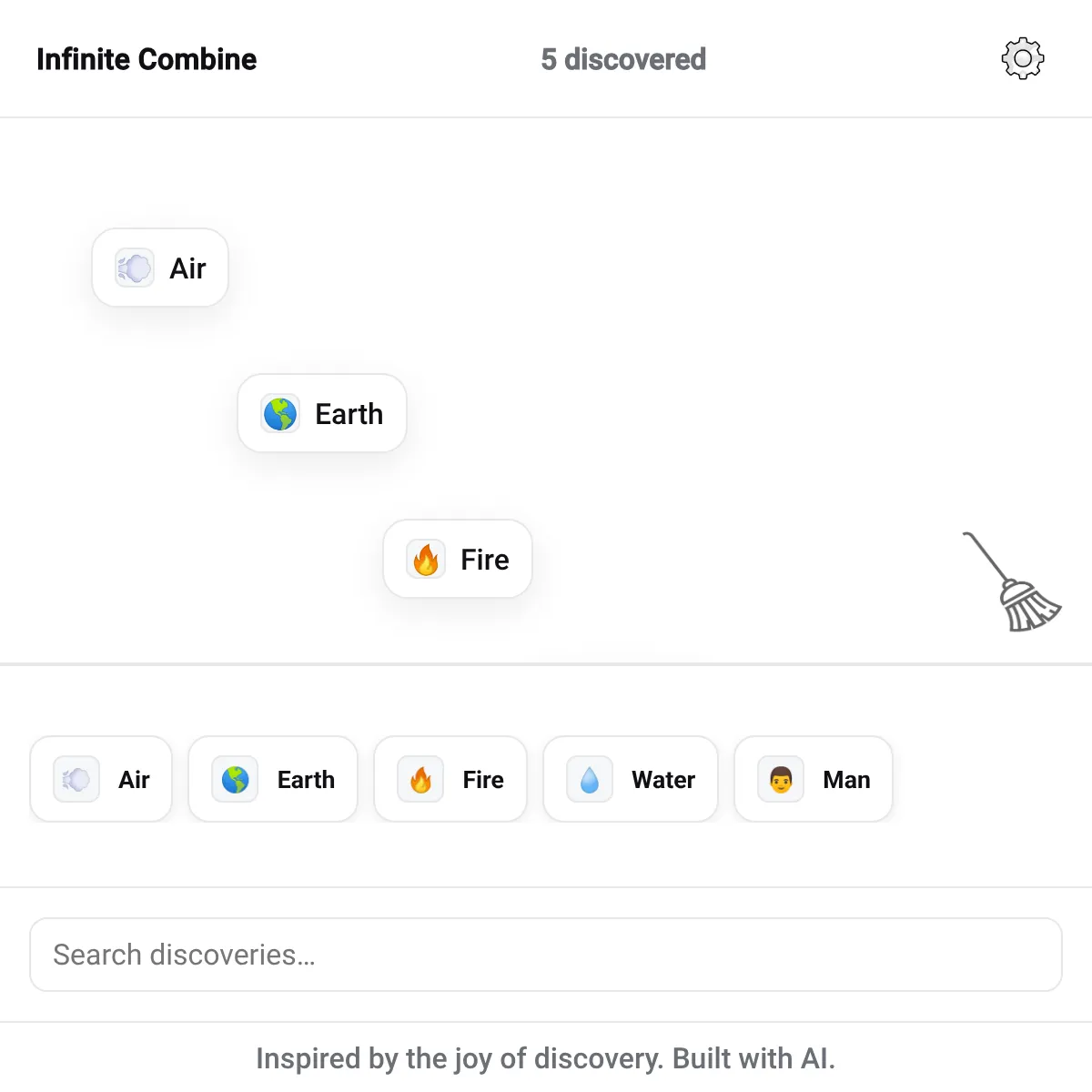Click the flame emoji on canvas Fire tile
Viewport: 1092px width, 1092px height.
[426, 560]
